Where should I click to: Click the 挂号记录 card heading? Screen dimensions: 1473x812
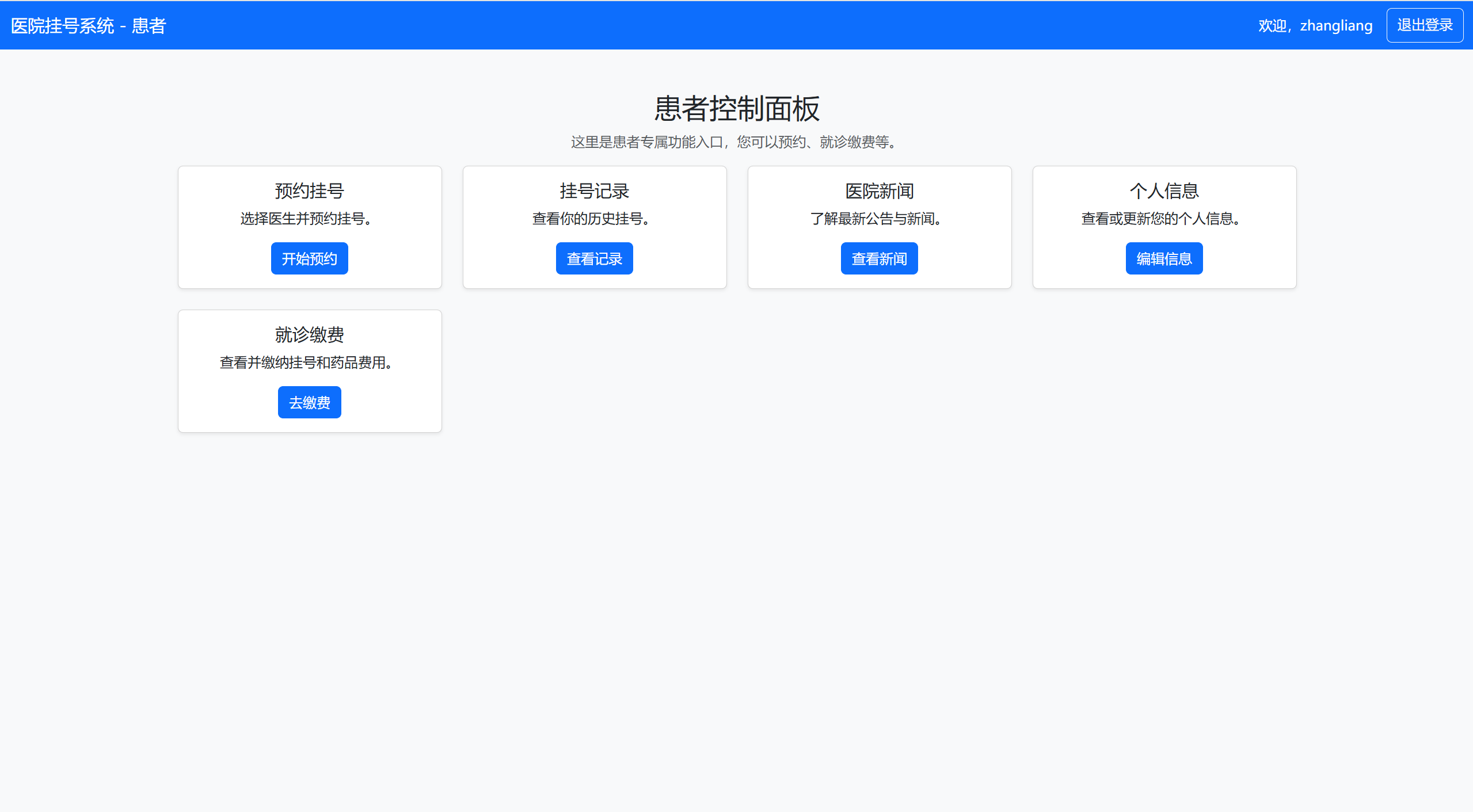594,190
